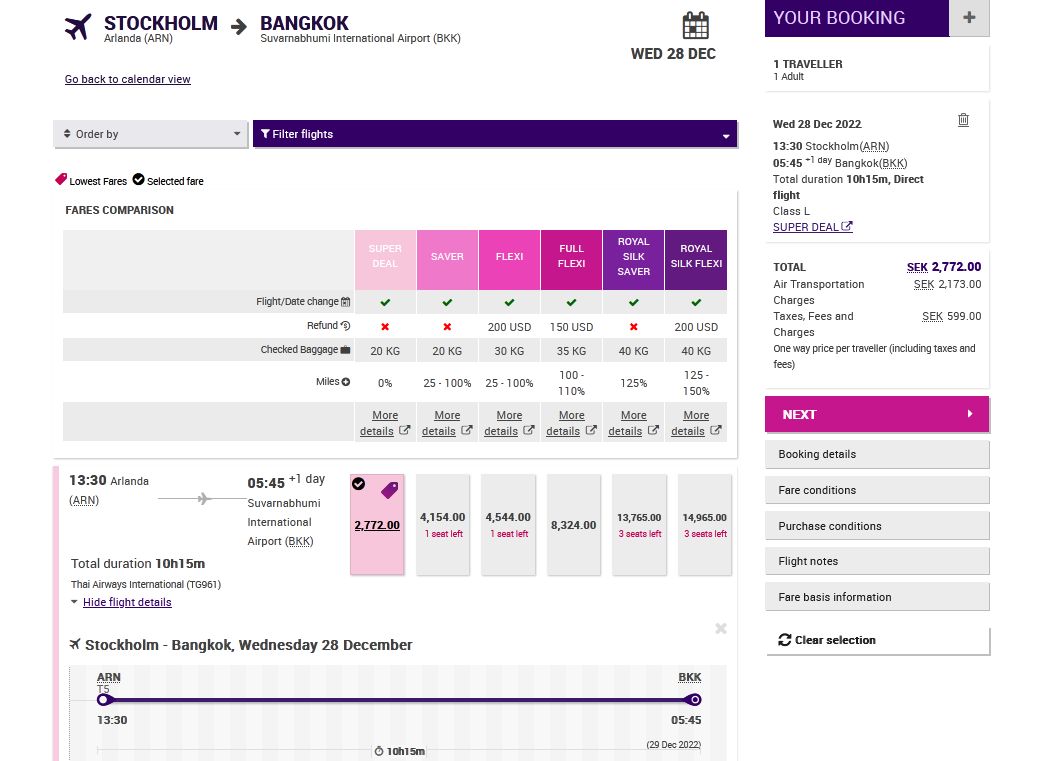Click the SAVER column header

(x=447, y=260)
